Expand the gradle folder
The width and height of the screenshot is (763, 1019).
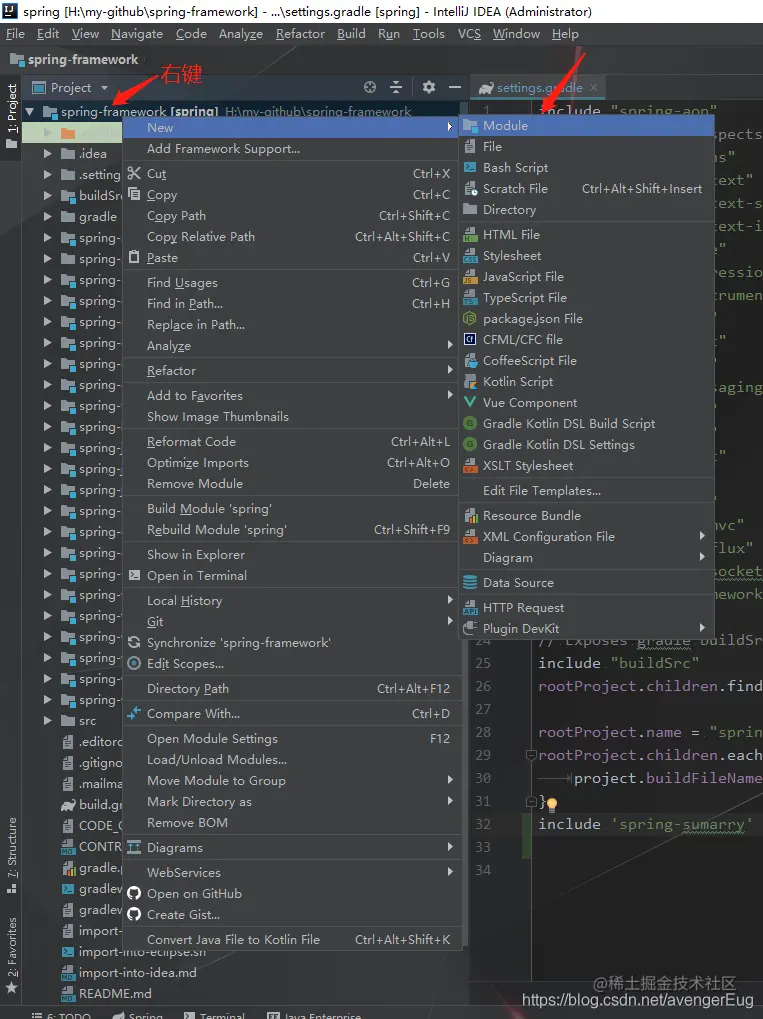(47, 217)
